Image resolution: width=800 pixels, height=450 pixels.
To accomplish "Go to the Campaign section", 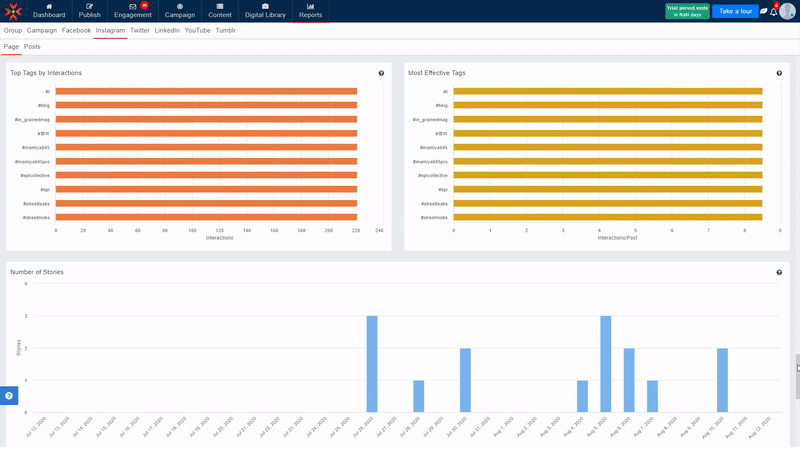I will pyautogui.click(x=180, y=11).
